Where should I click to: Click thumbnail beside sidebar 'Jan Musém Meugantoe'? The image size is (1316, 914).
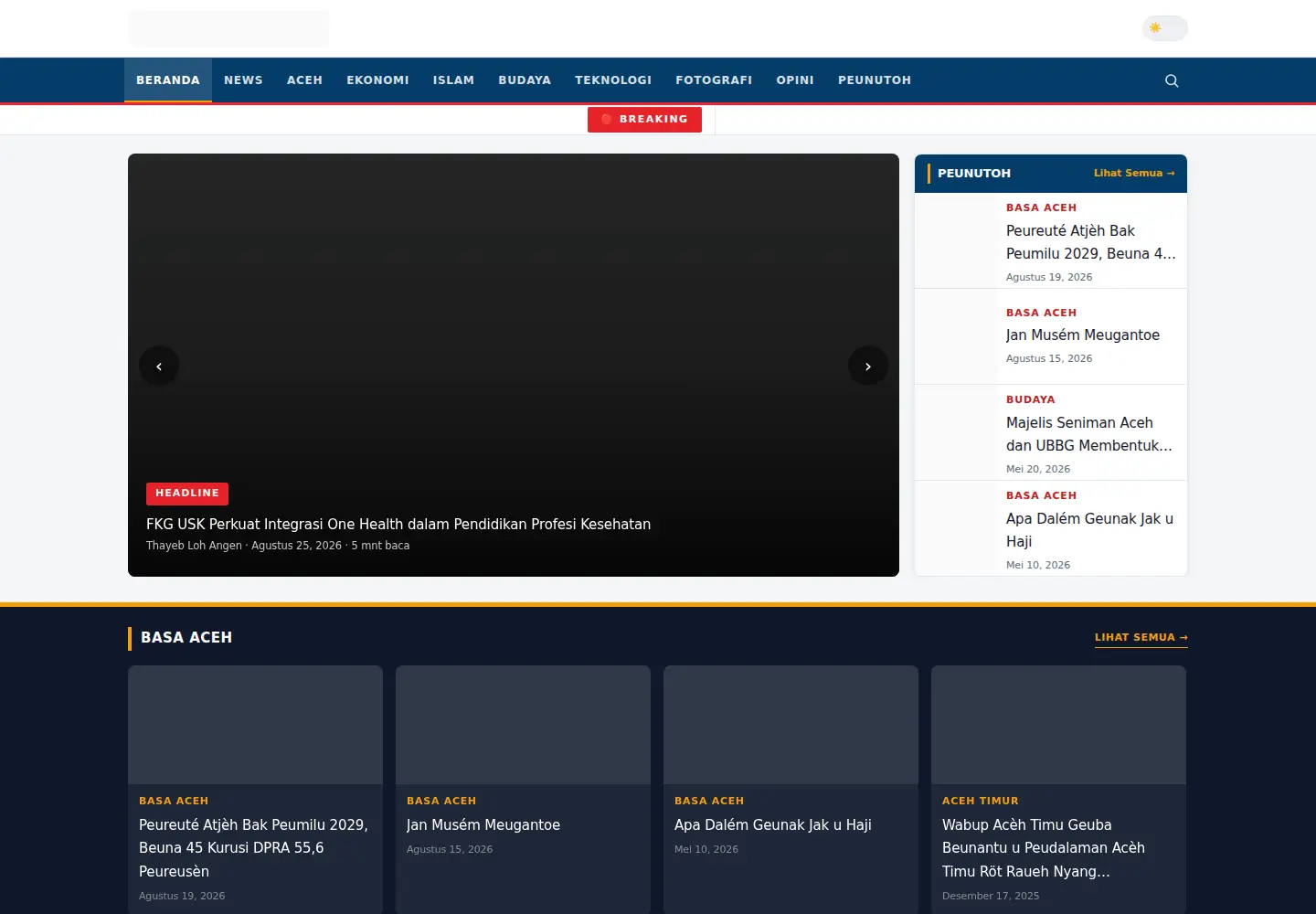point(956,336)
